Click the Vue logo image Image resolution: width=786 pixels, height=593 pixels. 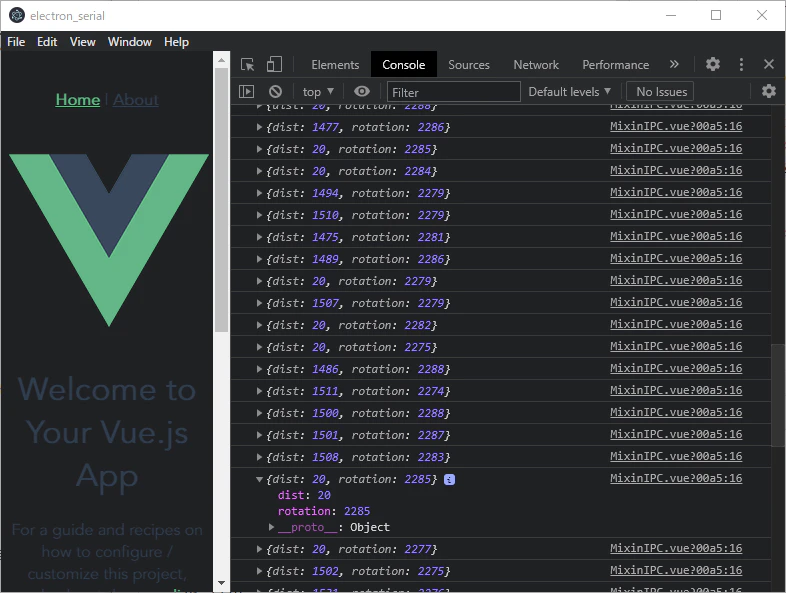click(109, 240)
